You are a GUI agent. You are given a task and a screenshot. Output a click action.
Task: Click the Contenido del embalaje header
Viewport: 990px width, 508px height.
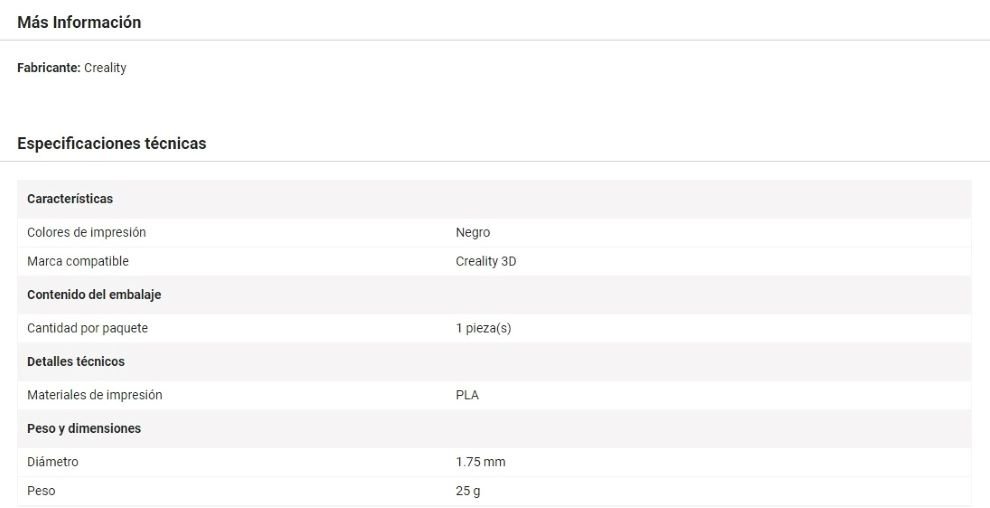point(94,295)
